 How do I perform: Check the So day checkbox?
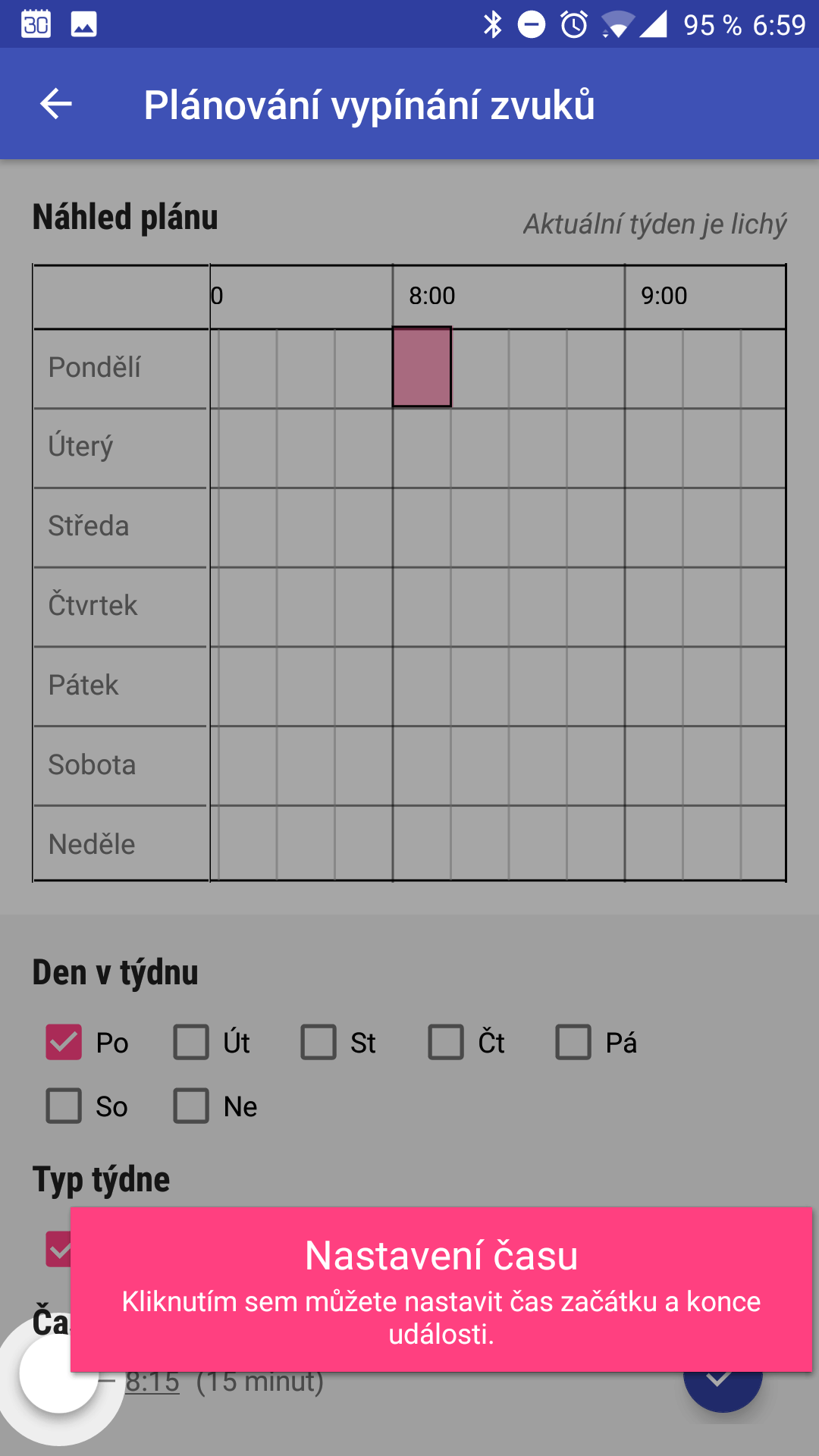click(64, 1106)
